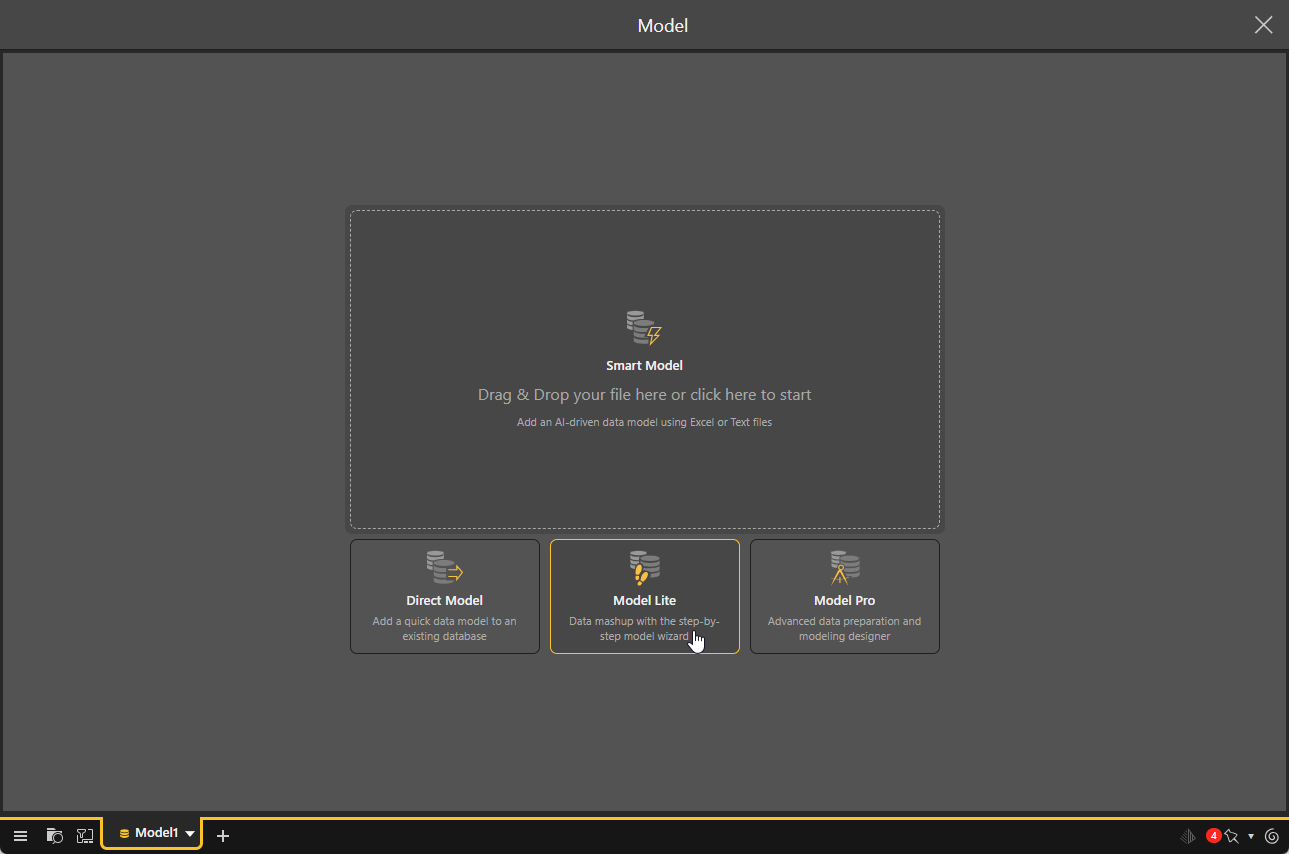Expand the Model1 tab dropdown arrow
The height and width of the screenshot is (854, 1289).
(190, 834)
